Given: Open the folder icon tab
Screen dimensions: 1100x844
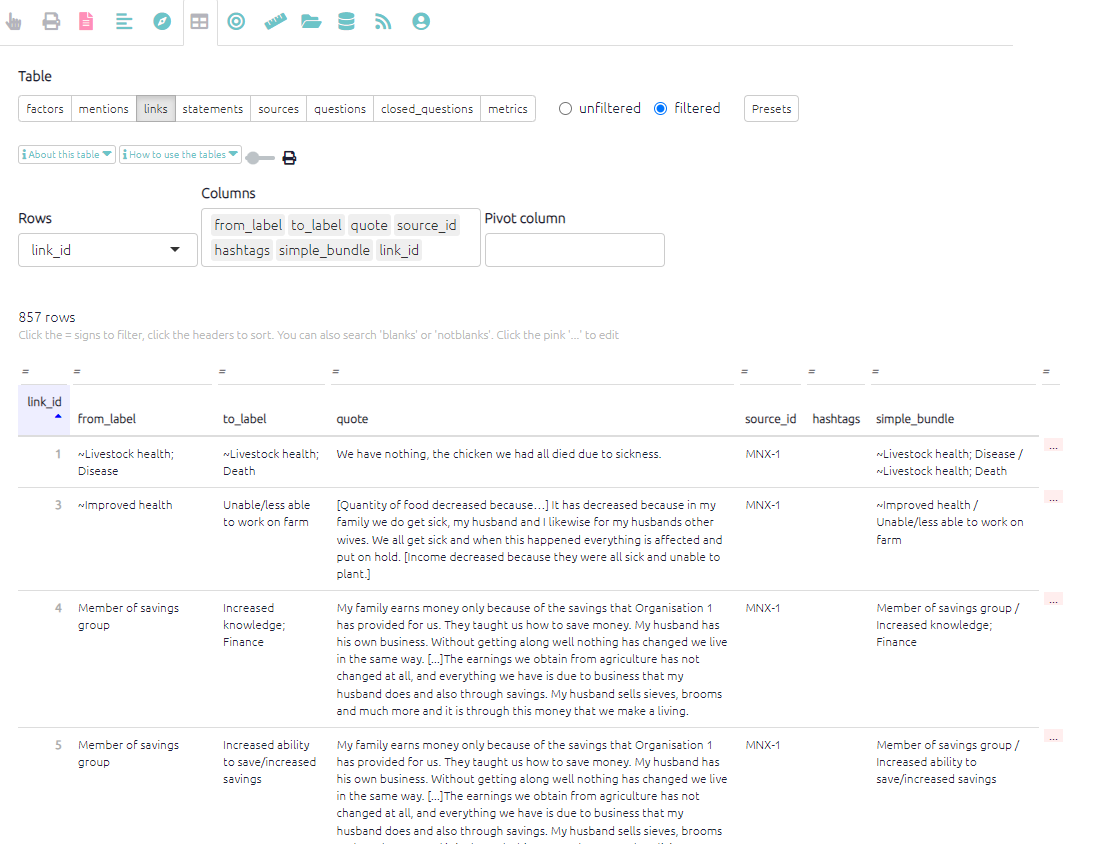Looking at the screenshot, I should click(311, 21).
